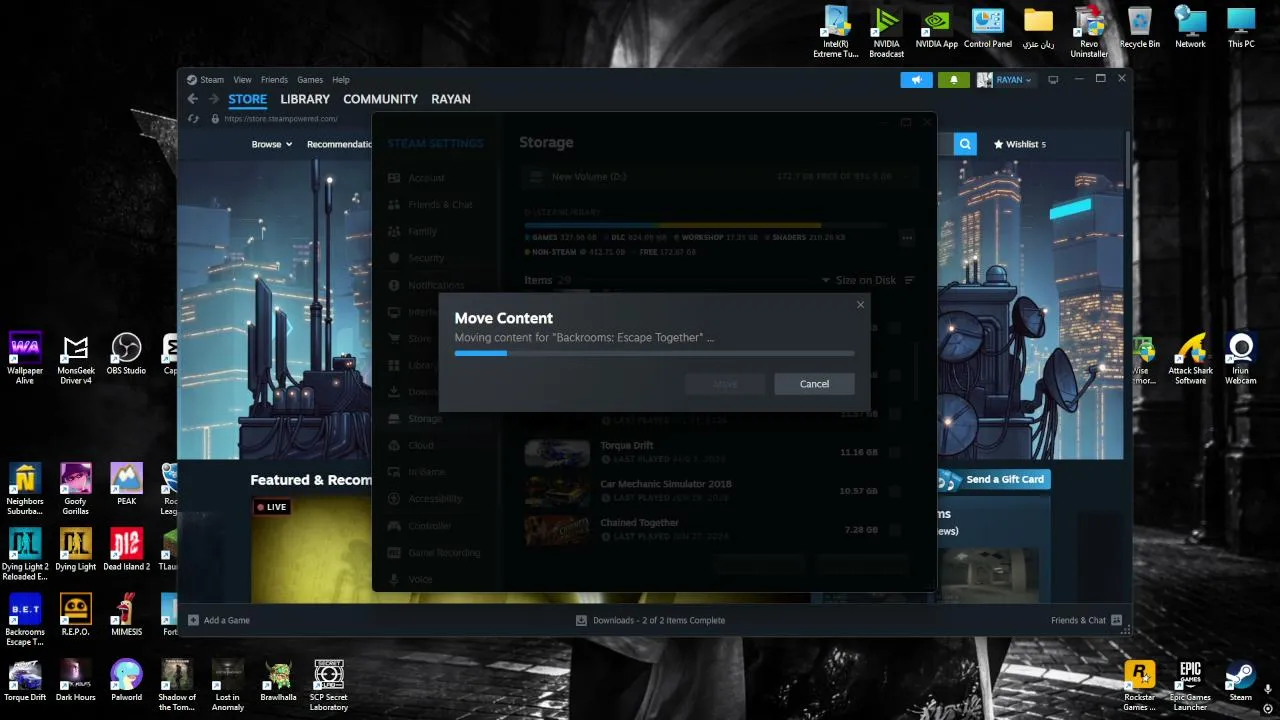Switch to the COMMUNITY tab
Image resolution: width=1280 pixels, height=720 pixels.
click(380, 99)
